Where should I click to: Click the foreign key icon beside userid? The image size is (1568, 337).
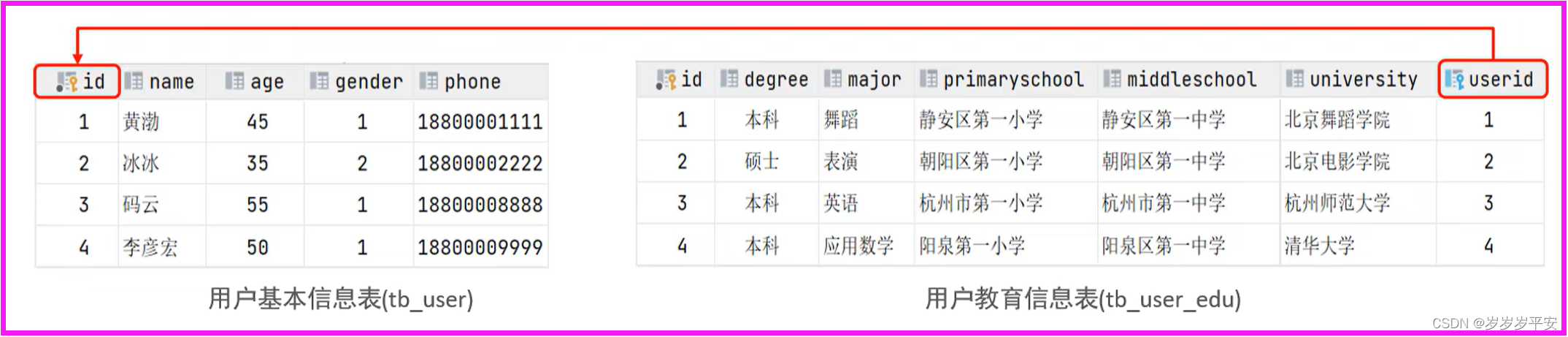coord(1454,80)
